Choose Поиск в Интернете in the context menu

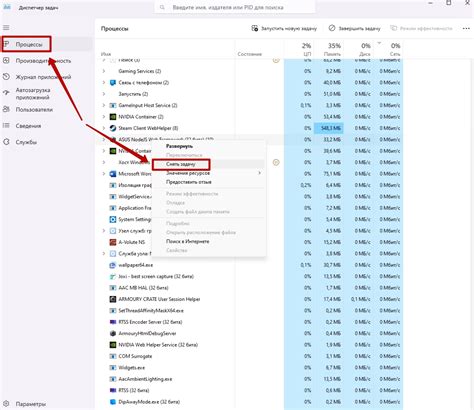tap(188, 241)
